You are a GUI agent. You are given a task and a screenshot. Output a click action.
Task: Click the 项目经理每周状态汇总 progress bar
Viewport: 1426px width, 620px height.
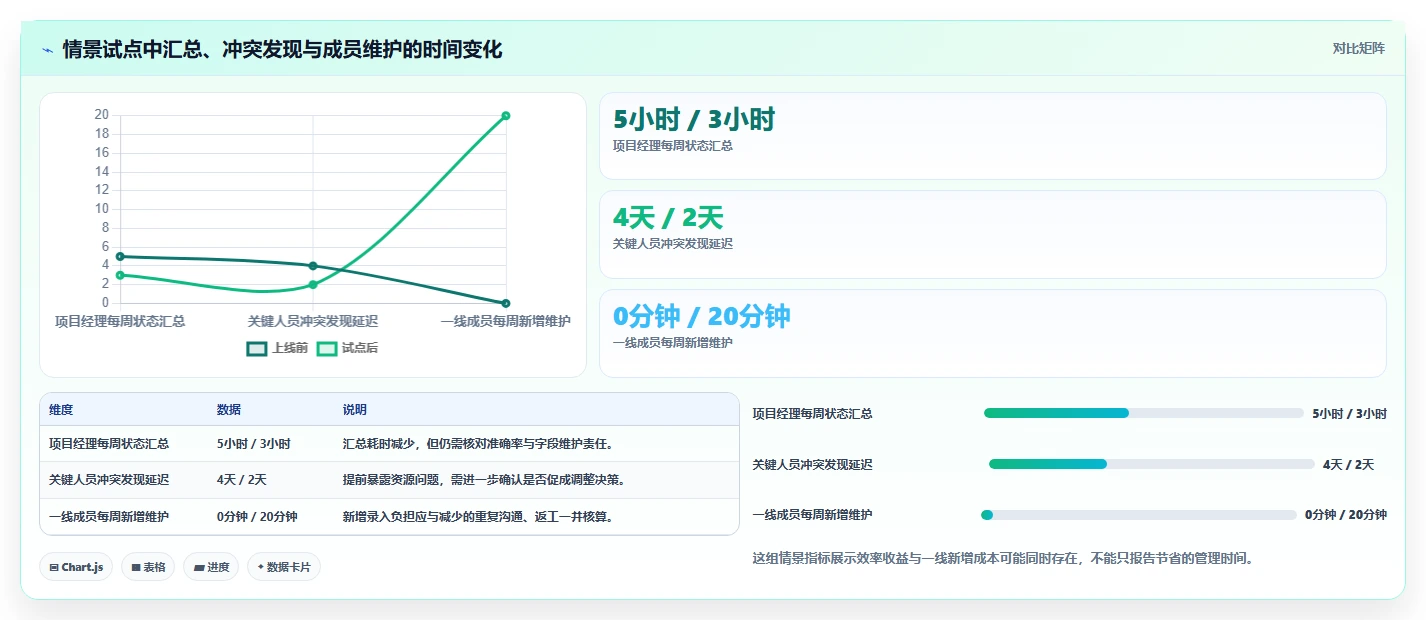point(1144,413)
